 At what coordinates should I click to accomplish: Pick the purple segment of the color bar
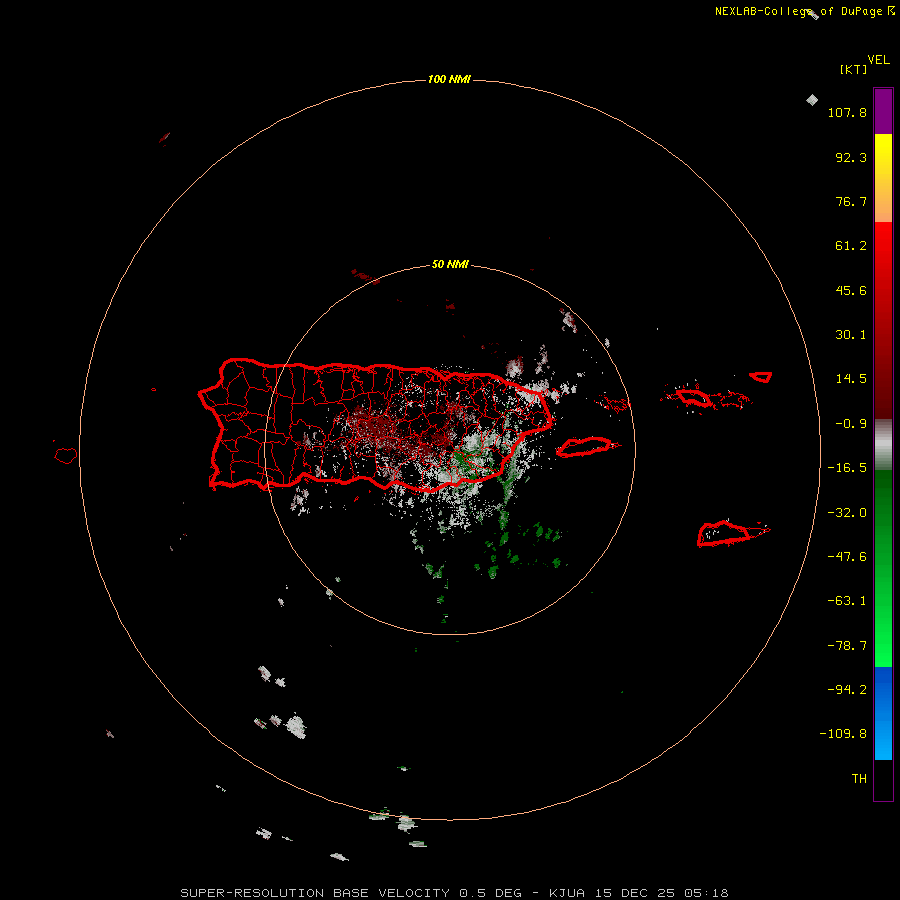883,111
